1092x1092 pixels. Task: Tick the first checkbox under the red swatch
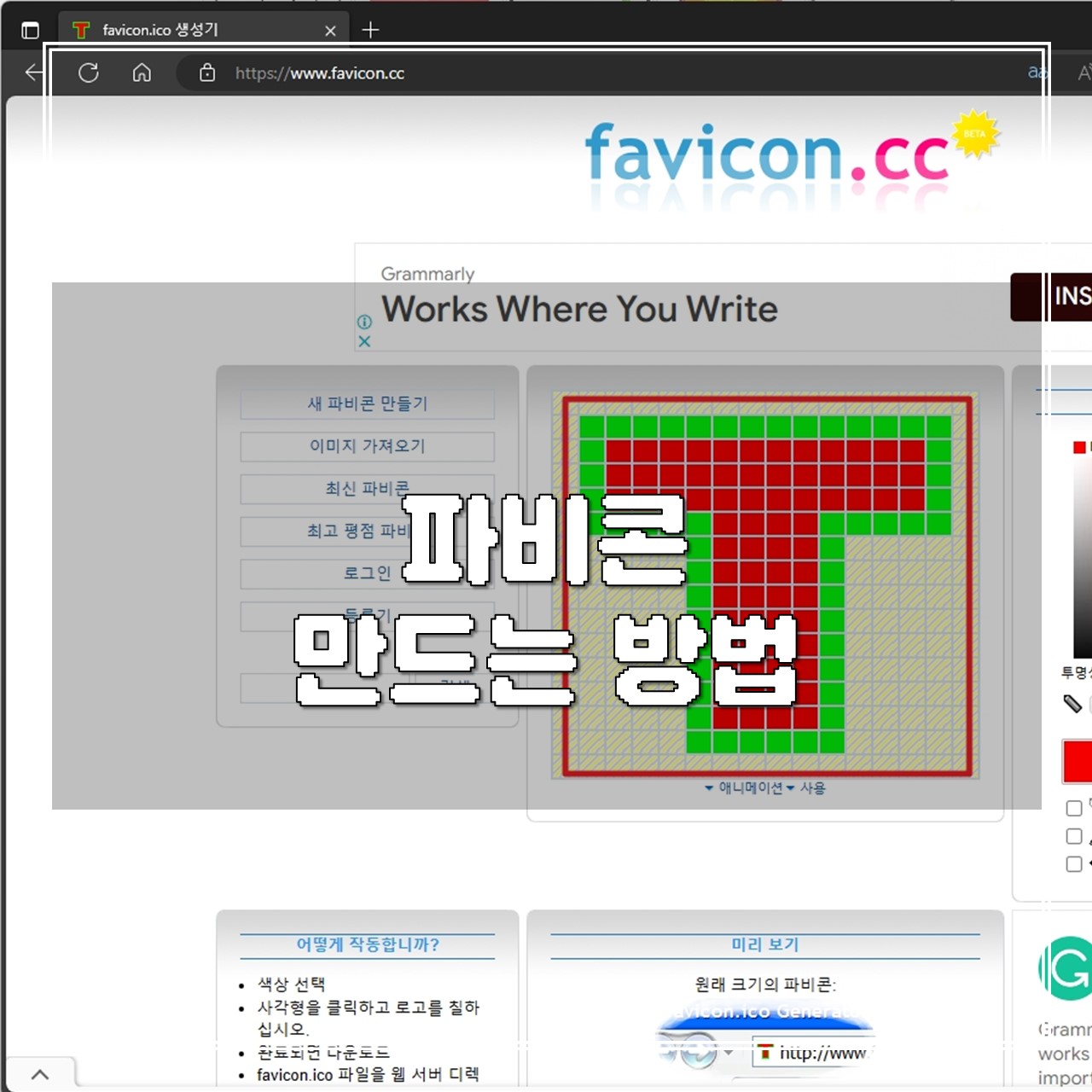pyautogui.click(x=1074, y=808)
